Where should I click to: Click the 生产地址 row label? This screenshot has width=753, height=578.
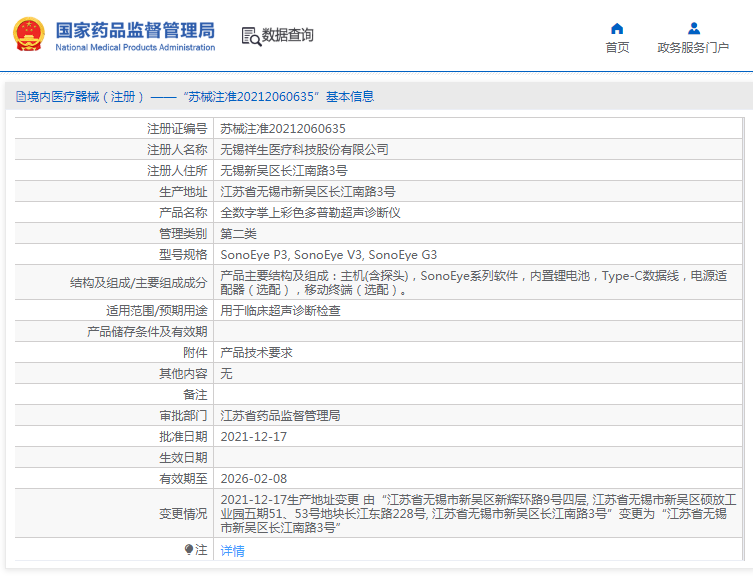coord(183,192)
